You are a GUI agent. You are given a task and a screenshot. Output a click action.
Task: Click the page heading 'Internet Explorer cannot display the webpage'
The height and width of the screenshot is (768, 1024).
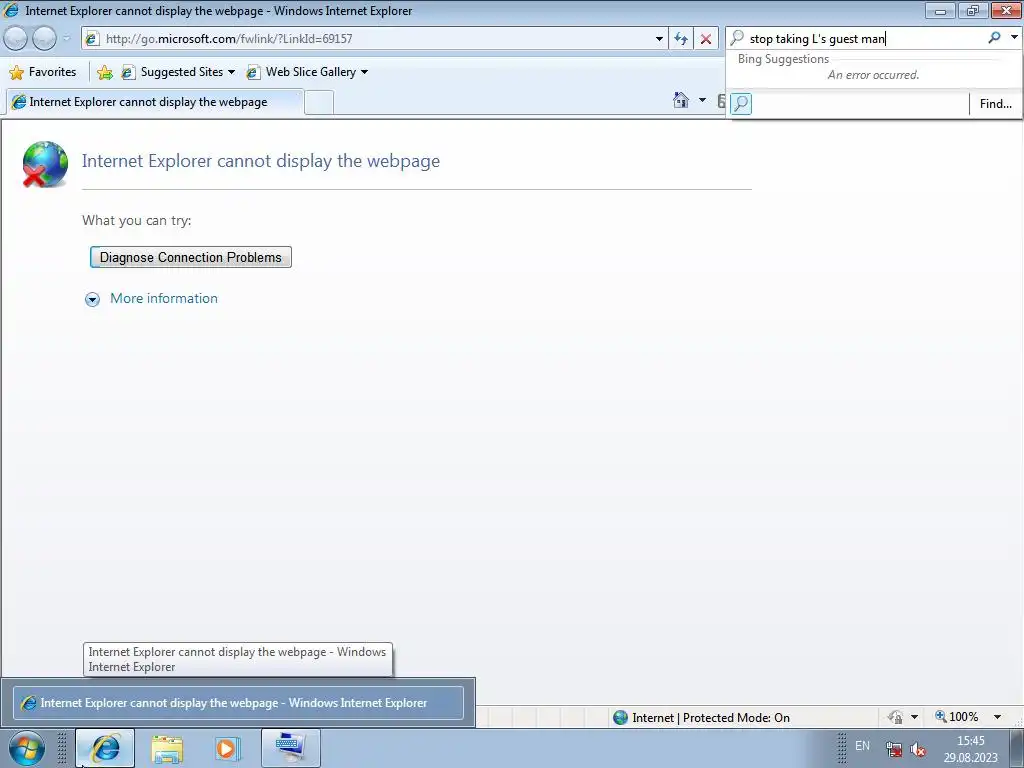[x=261, y=161]
